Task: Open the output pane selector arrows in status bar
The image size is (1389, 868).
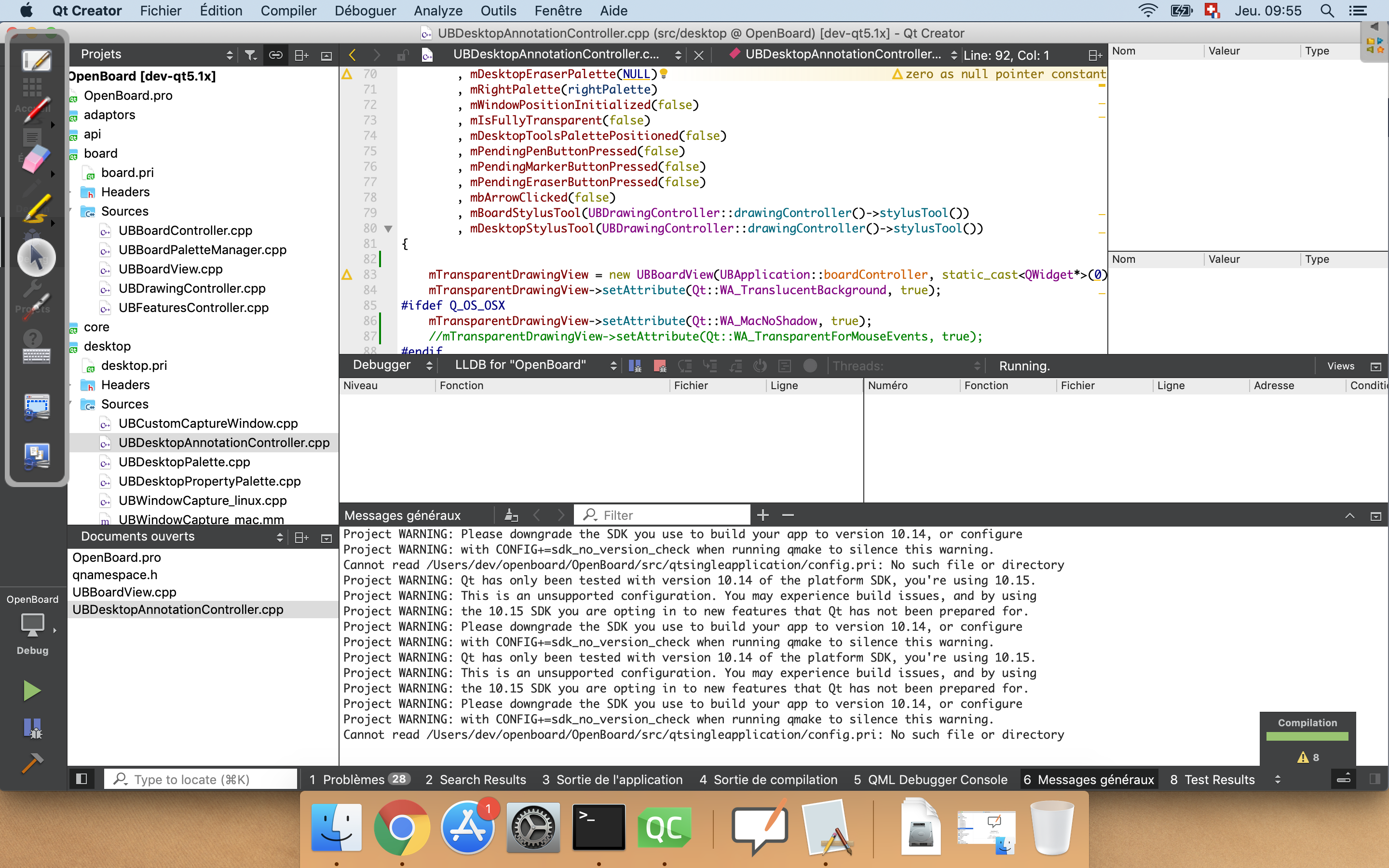Action: (1278, 779)
